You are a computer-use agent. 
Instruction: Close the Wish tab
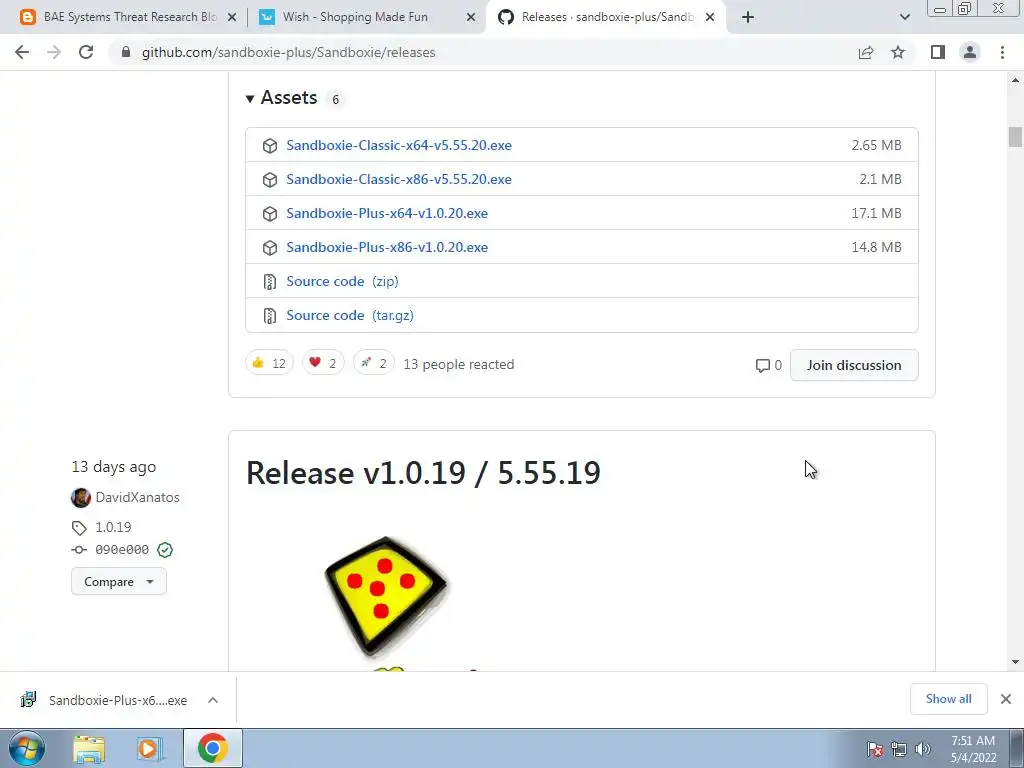click(x=471, y=17)
